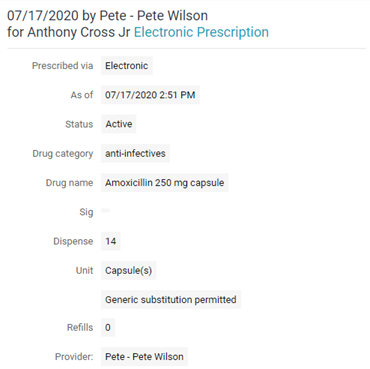The width and height of the screenshot is (370, 369).
Task: Click the Active status field
Action: coord(119,124)
